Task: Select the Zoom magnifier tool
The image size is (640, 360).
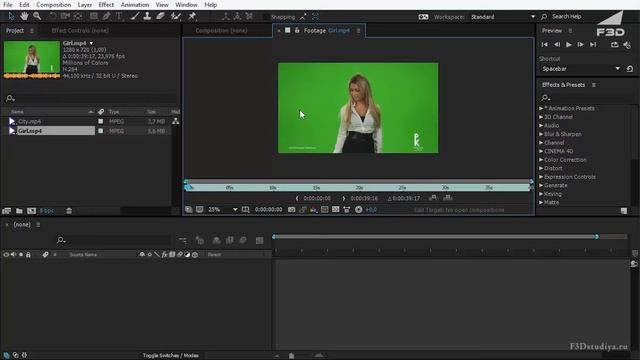Action: point(37,16)
